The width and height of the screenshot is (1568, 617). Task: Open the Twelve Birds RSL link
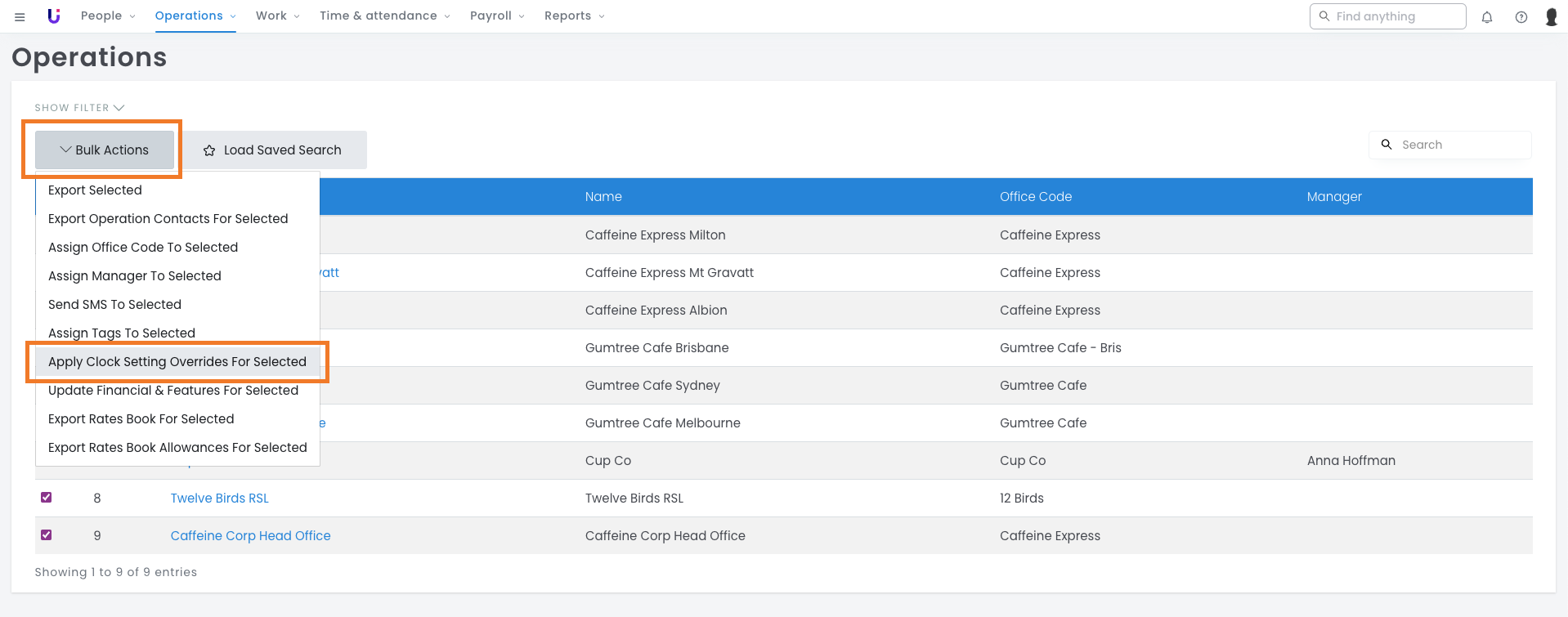[219, 499]
